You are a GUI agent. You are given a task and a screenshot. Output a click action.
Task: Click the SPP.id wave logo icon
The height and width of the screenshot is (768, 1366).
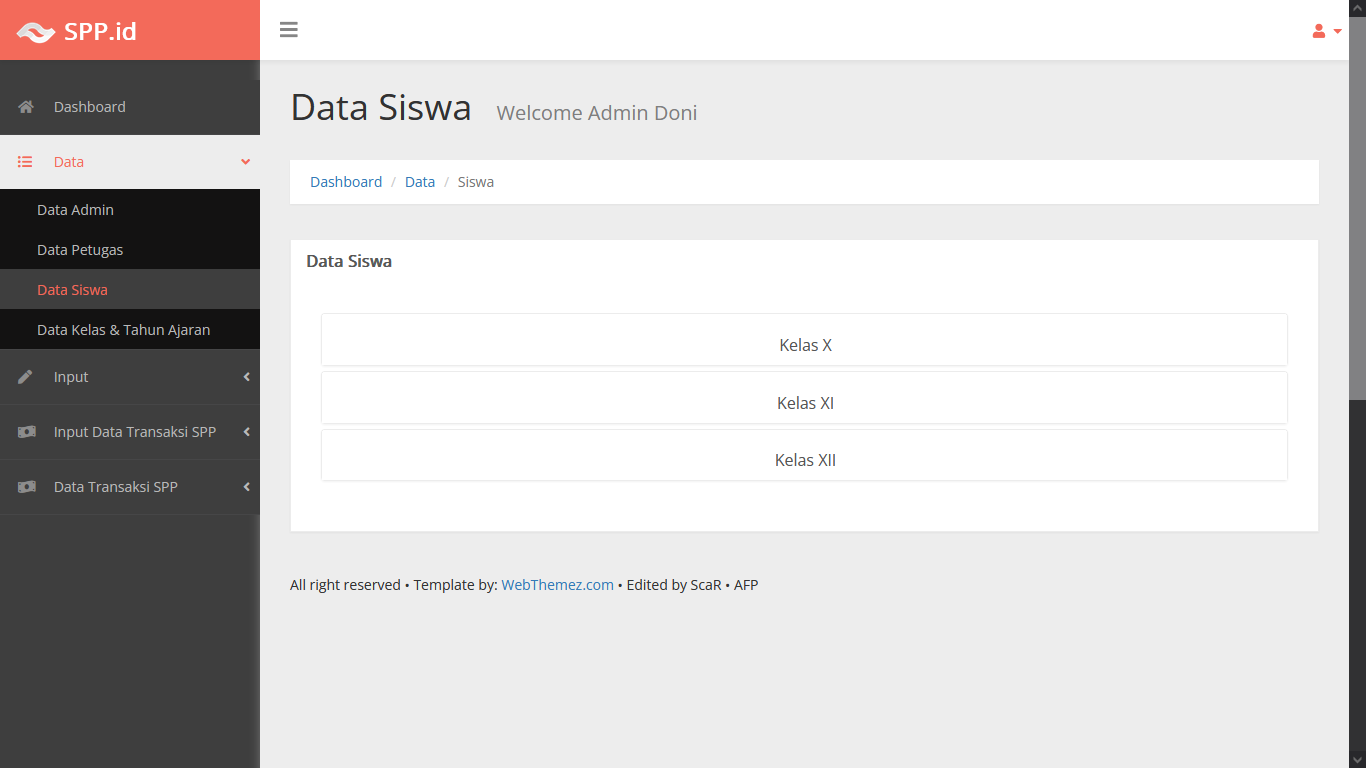pyautogui.click(x=36, y=32)
